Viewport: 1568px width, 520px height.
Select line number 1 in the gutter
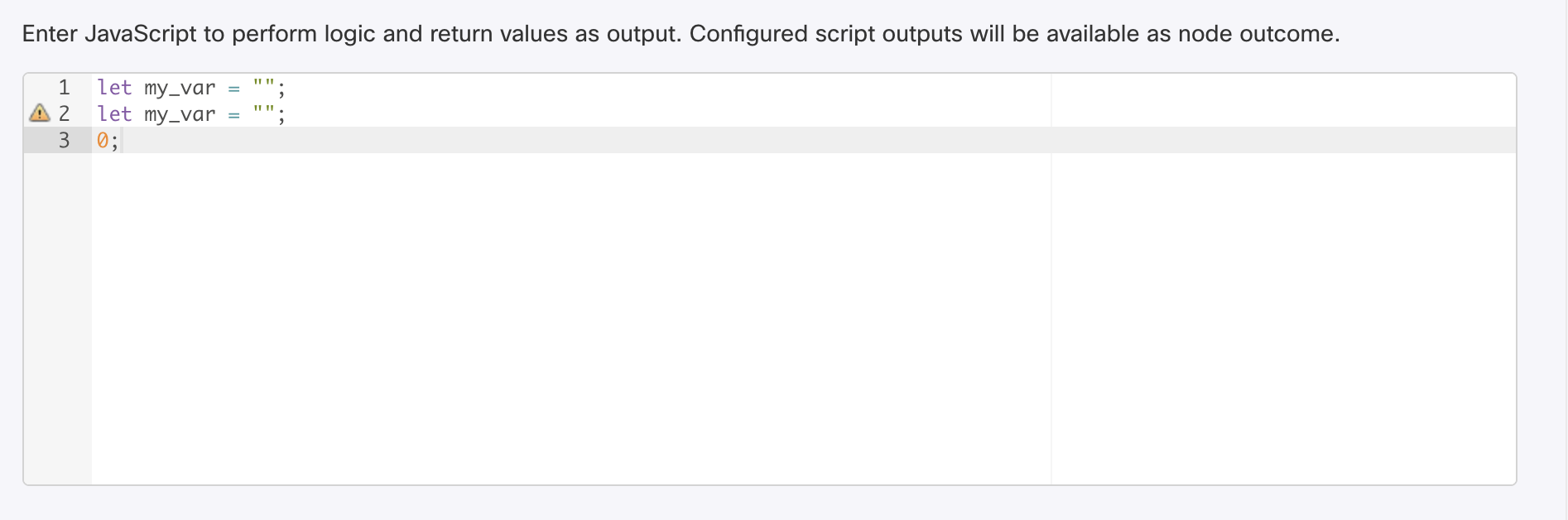pos(64,87)
